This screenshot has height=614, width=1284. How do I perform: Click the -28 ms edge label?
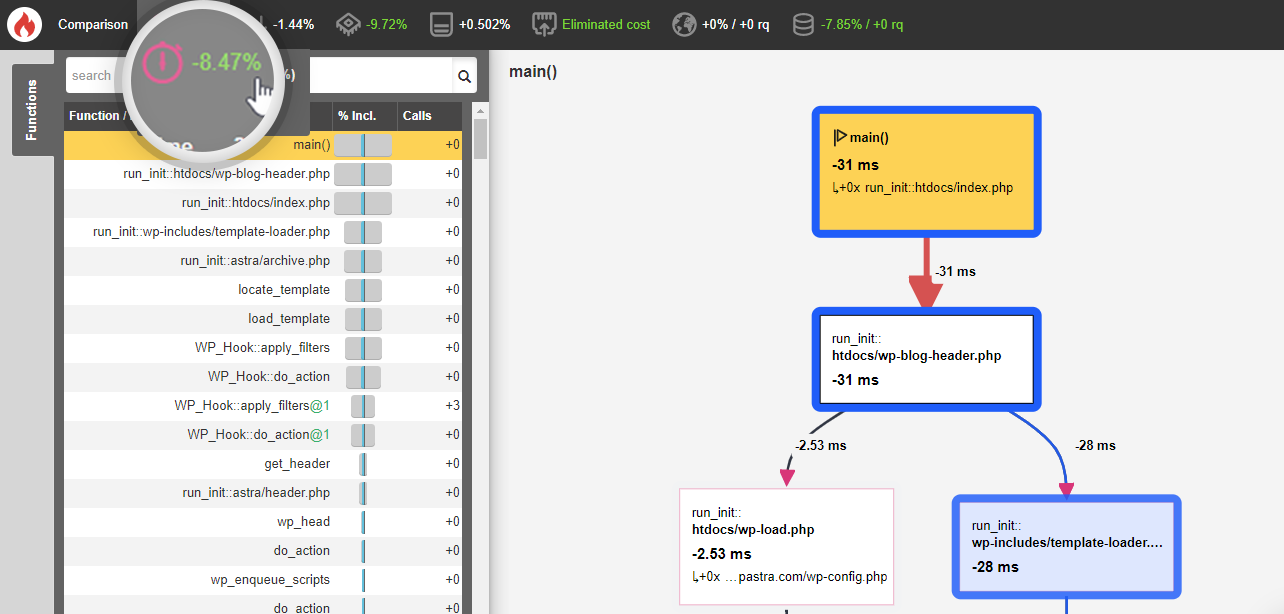(x=1095, y=445)
